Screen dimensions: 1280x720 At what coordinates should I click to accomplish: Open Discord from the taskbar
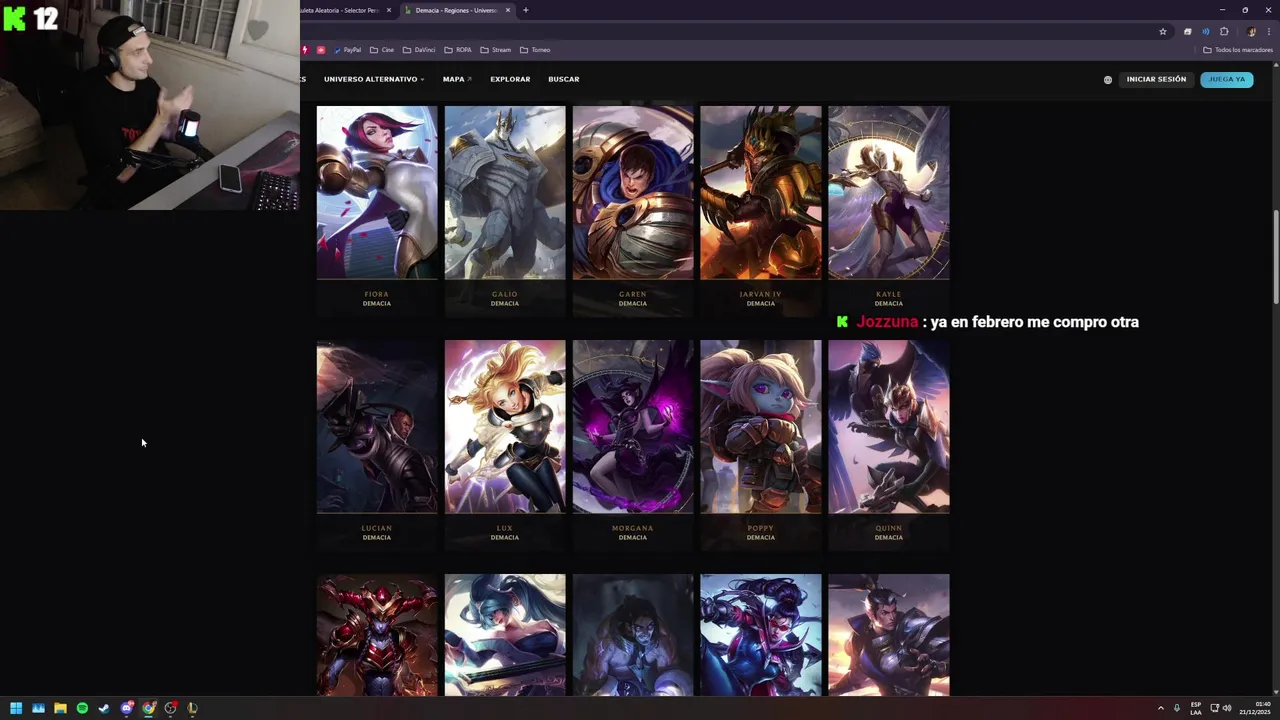click(x=126, y=708)
